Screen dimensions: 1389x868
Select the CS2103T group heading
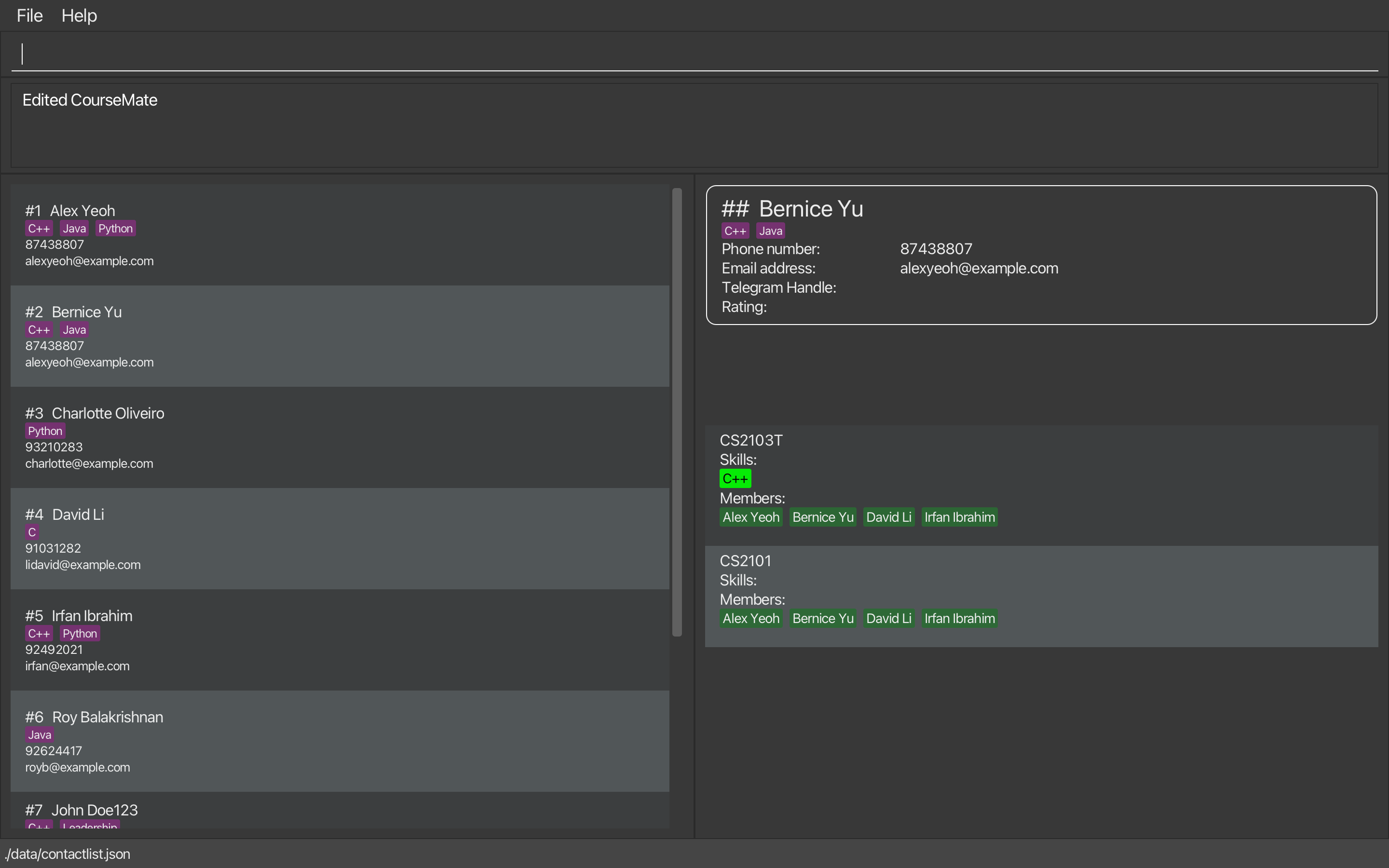[x=751, y=440]
